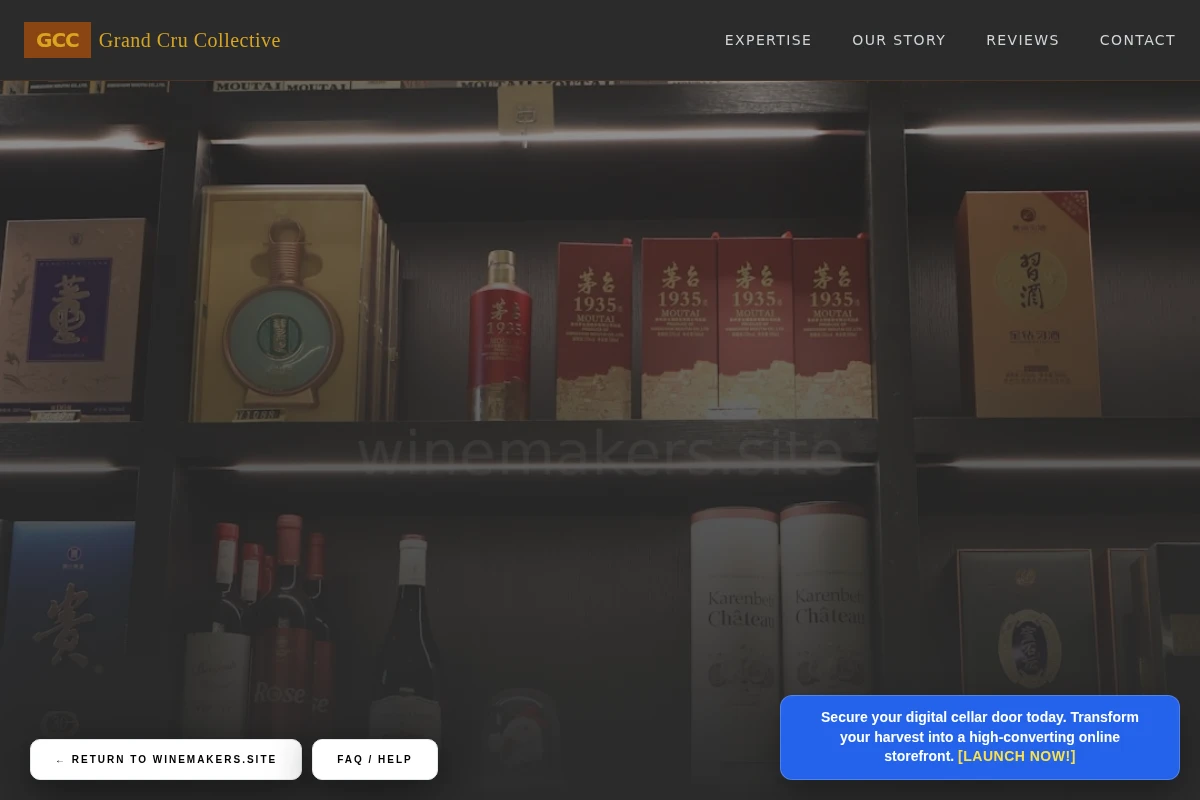The height and width of the screenshot is (800, 1200).
Task: Open the Grand Cru Collective home link
Action: click(189, 40)
